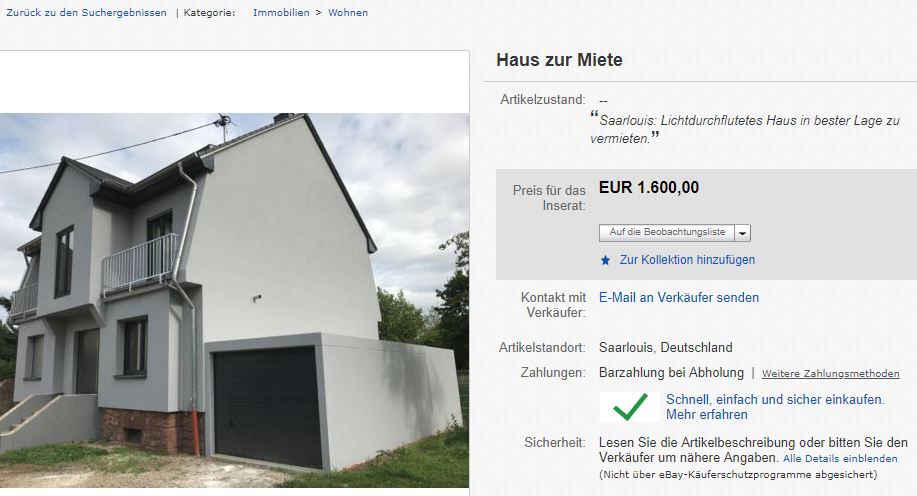Click the blue star collection icon
The width and height of the screenshot is (917, 496).
605,260
